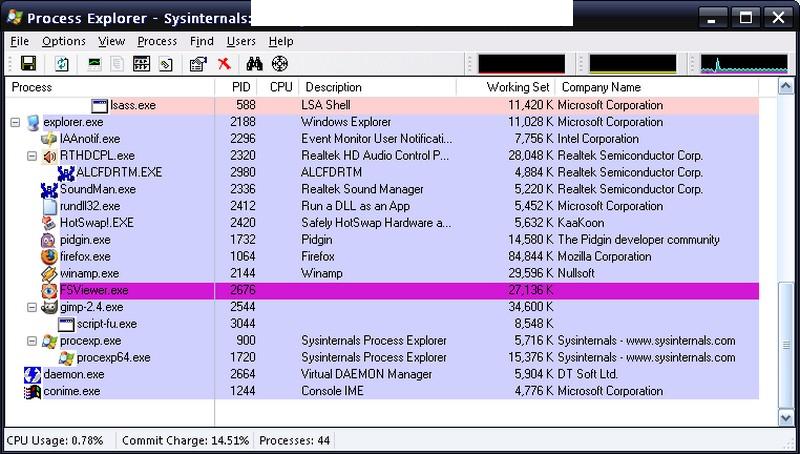Click the Save toolbar icon
This screenshot has height=454, width=800.
[x=28, y=64]
